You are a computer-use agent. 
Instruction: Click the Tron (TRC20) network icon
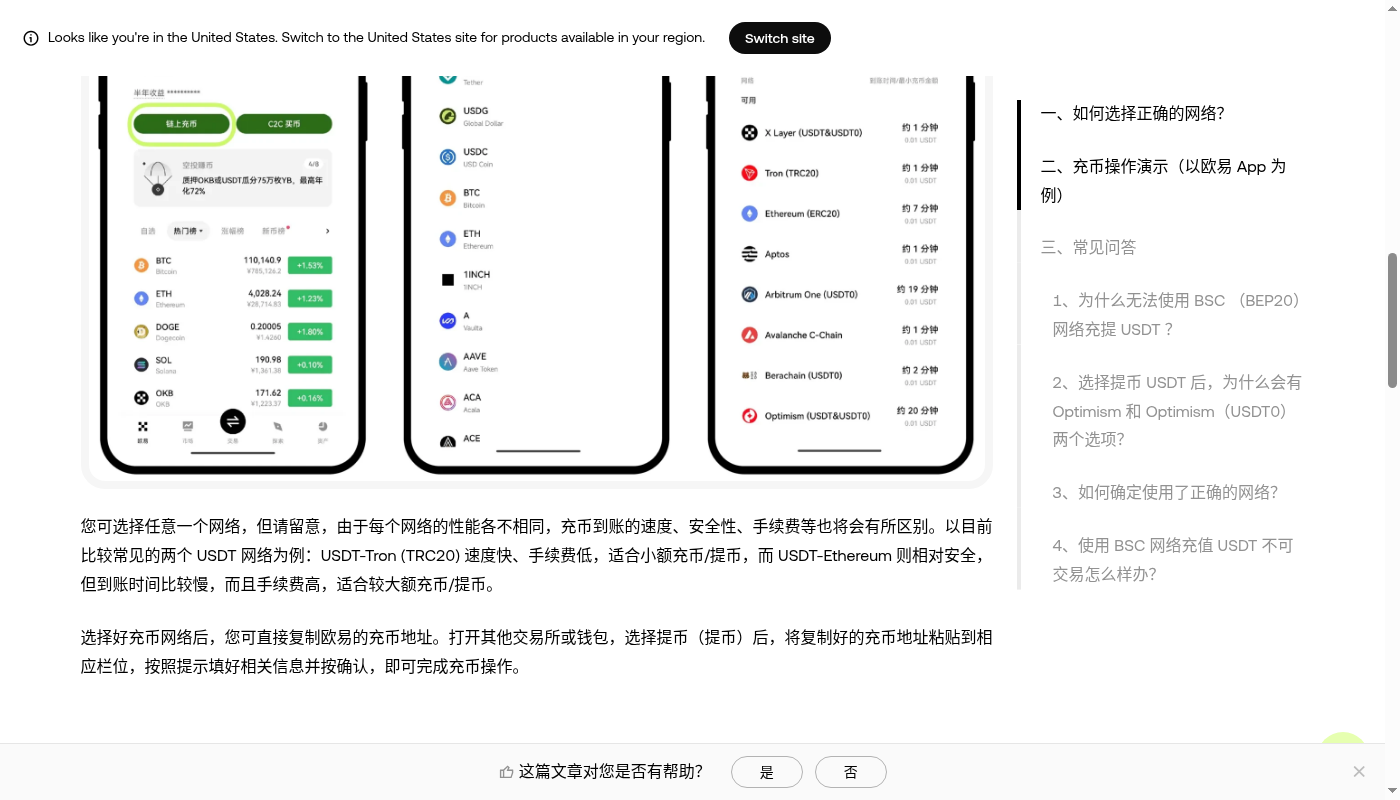[749, 173]
